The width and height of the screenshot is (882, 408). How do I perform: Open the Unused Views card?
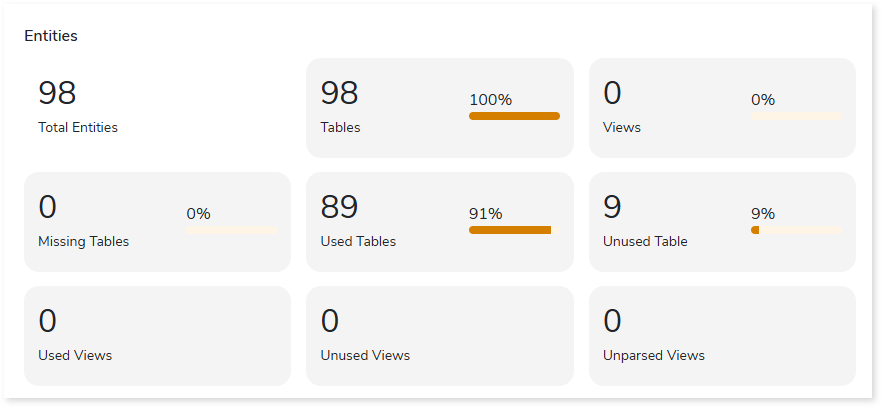(439, 336)
